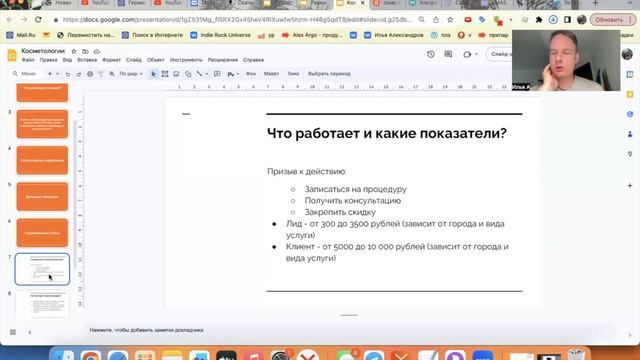This screenshot has width=640, height=360.
Task: Open the Расширения menu
Action: [x=222, y=60]
